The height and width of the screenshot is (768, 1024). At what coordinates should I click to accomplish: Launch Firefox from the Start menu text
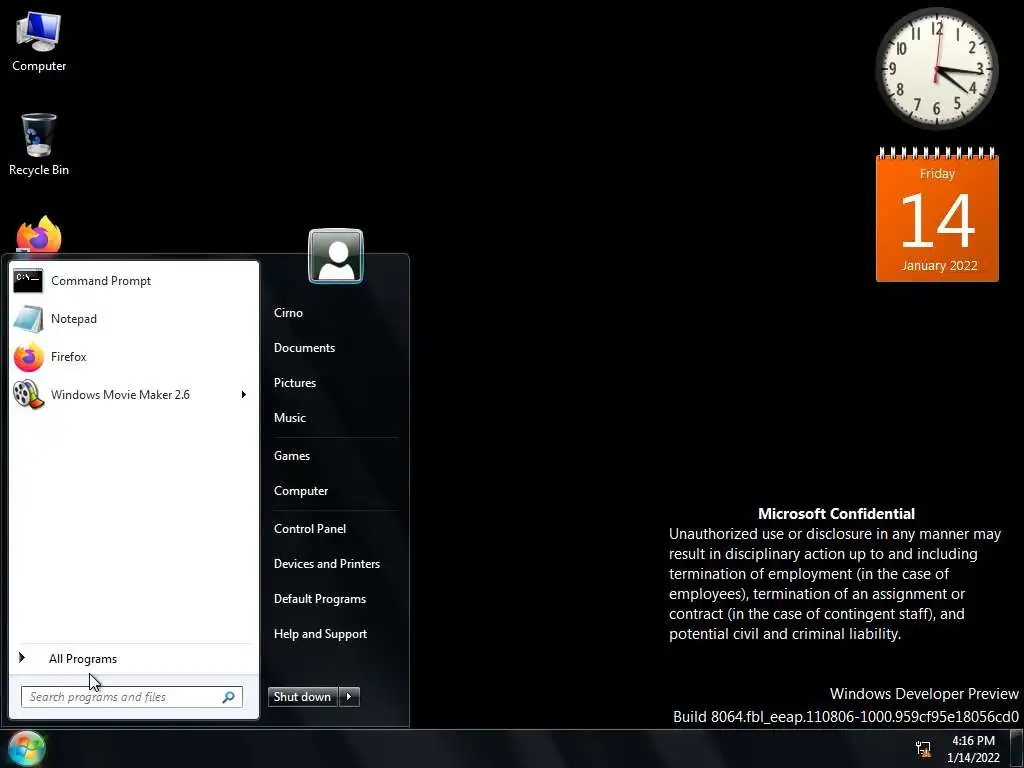69,357
